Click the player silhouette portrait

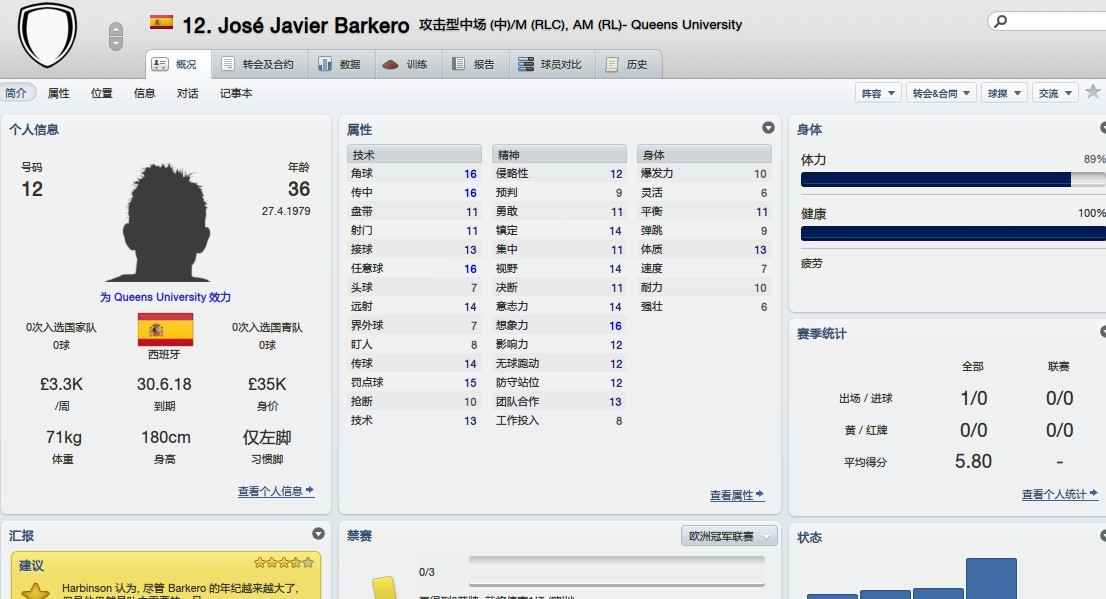(165, 222)
